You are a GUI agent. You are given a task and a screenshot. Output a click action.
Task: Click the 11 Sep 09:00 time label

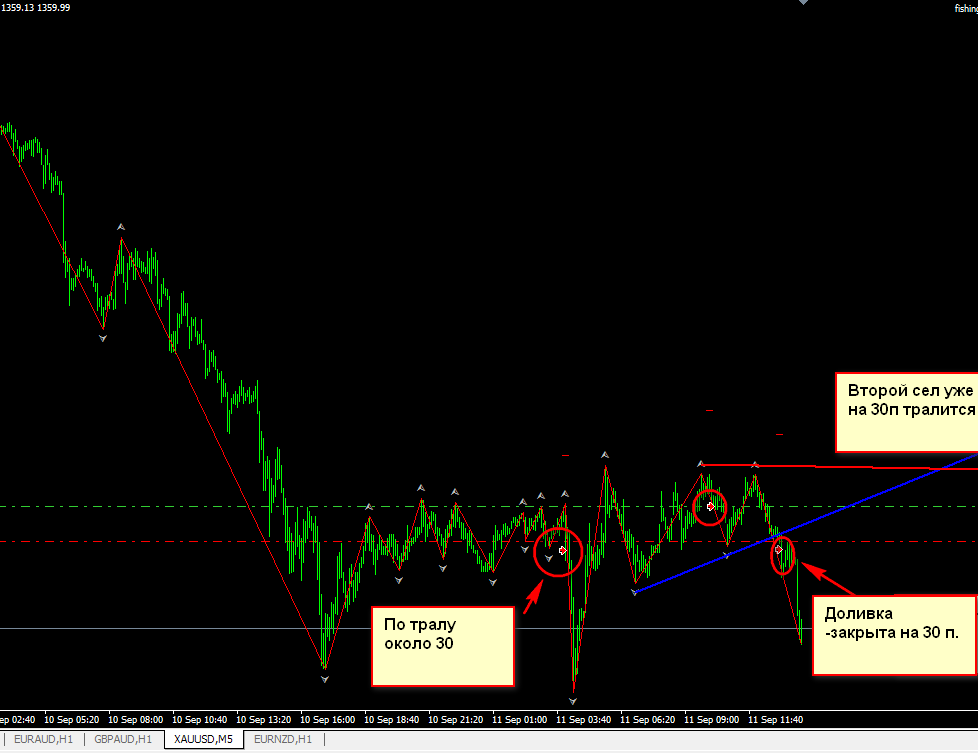712,719
